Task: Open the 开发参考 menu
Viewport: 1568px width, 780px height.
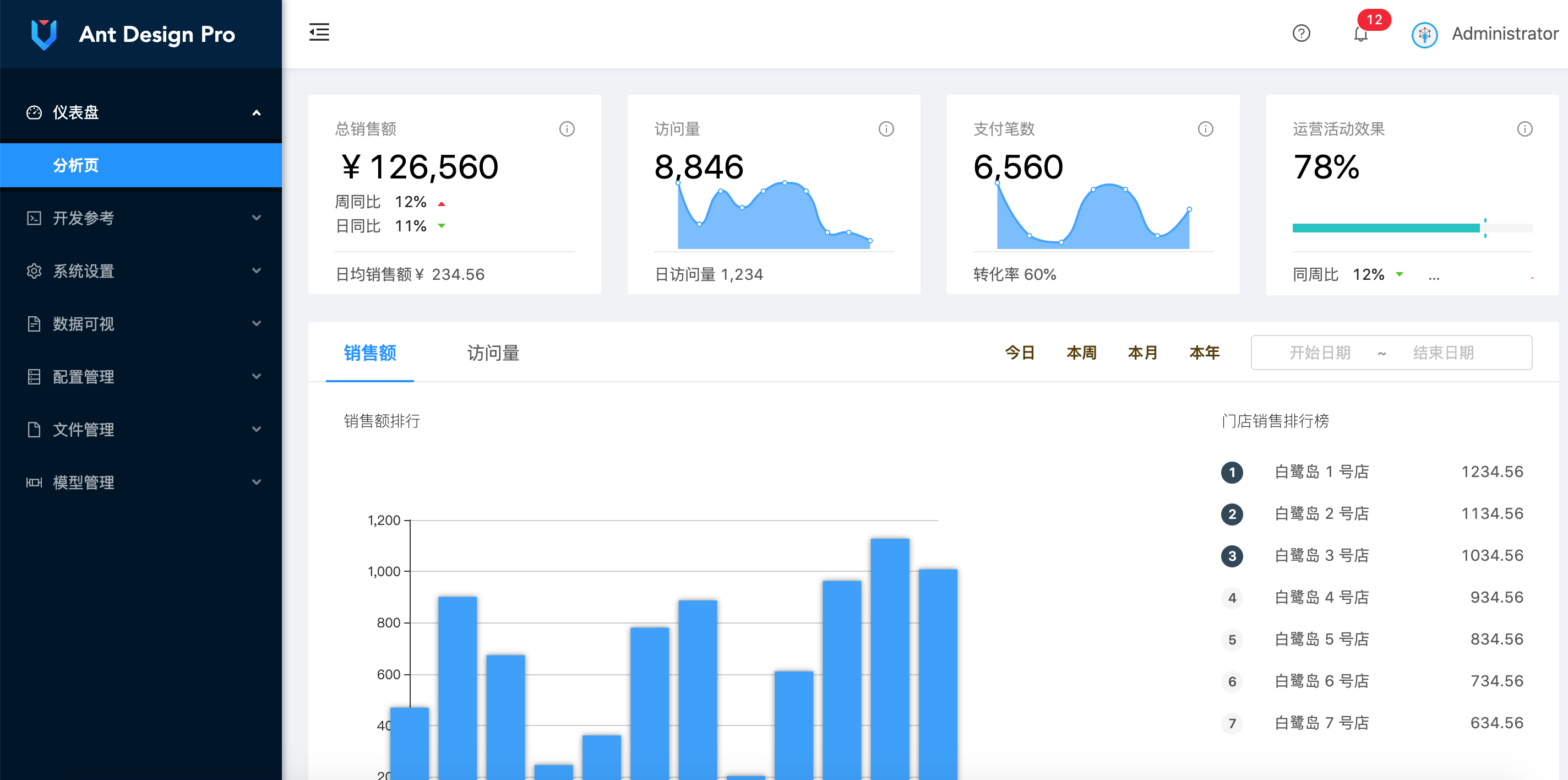Action: pos(140,218)
